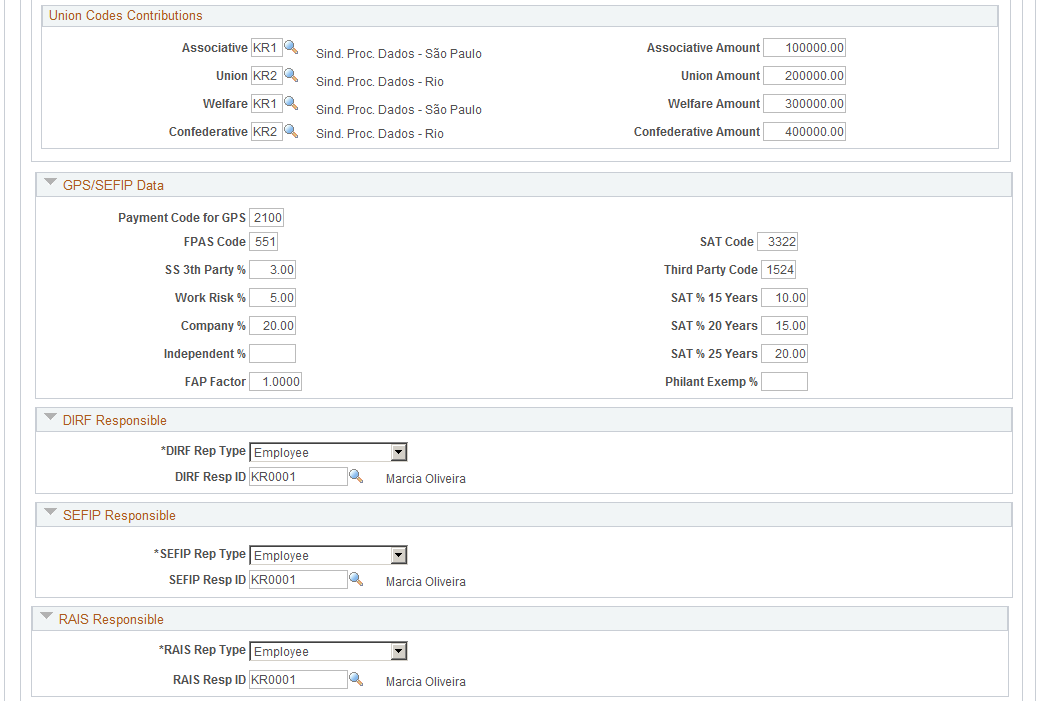The height and width of the screenshot is (701, 1040).
Task: Open lookup for DIRF Resp ID
Action: point(356,476)
